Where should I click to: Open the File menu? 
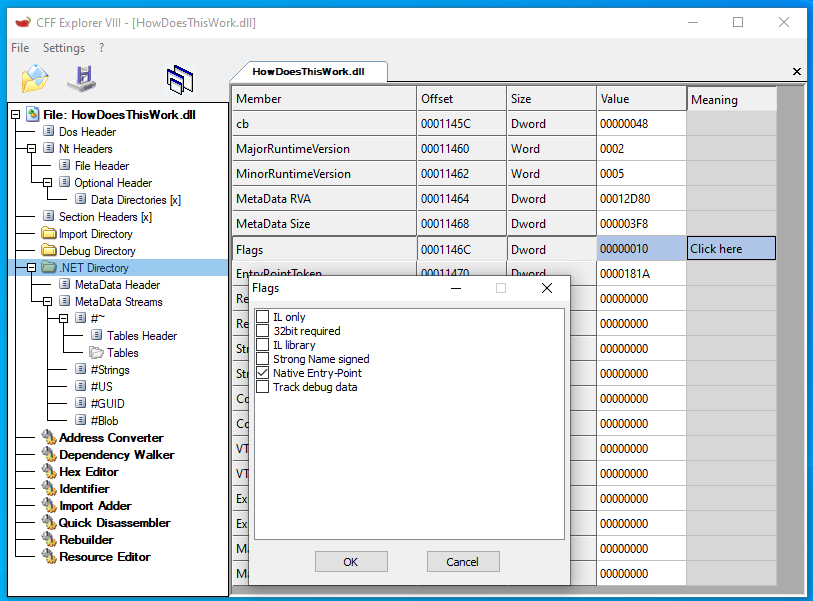point(20,48)
